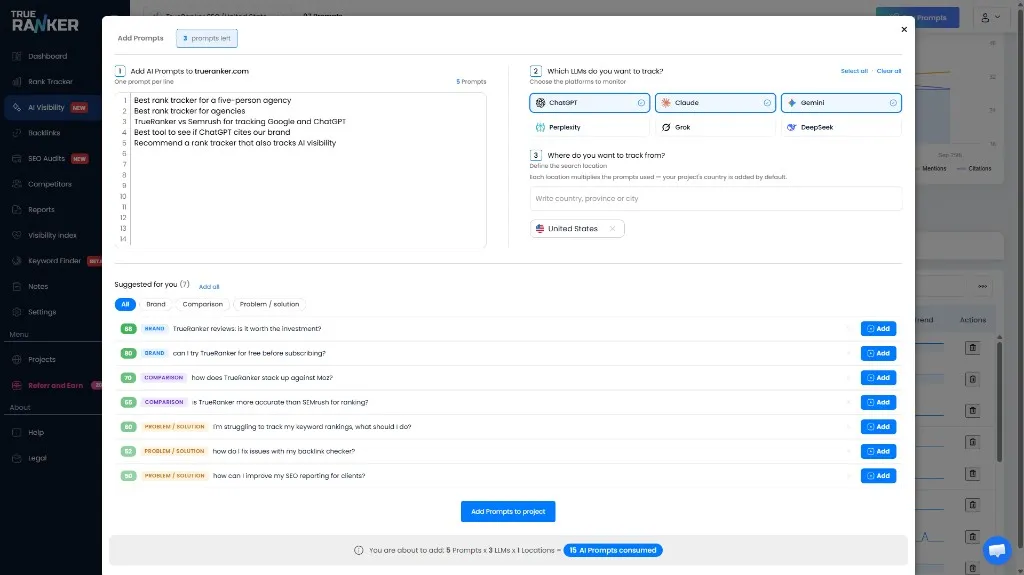The height and width of the screenshot is (575, 1024).
Task: Click the 3 prompts left badge
Action: (x=206, y=39)
